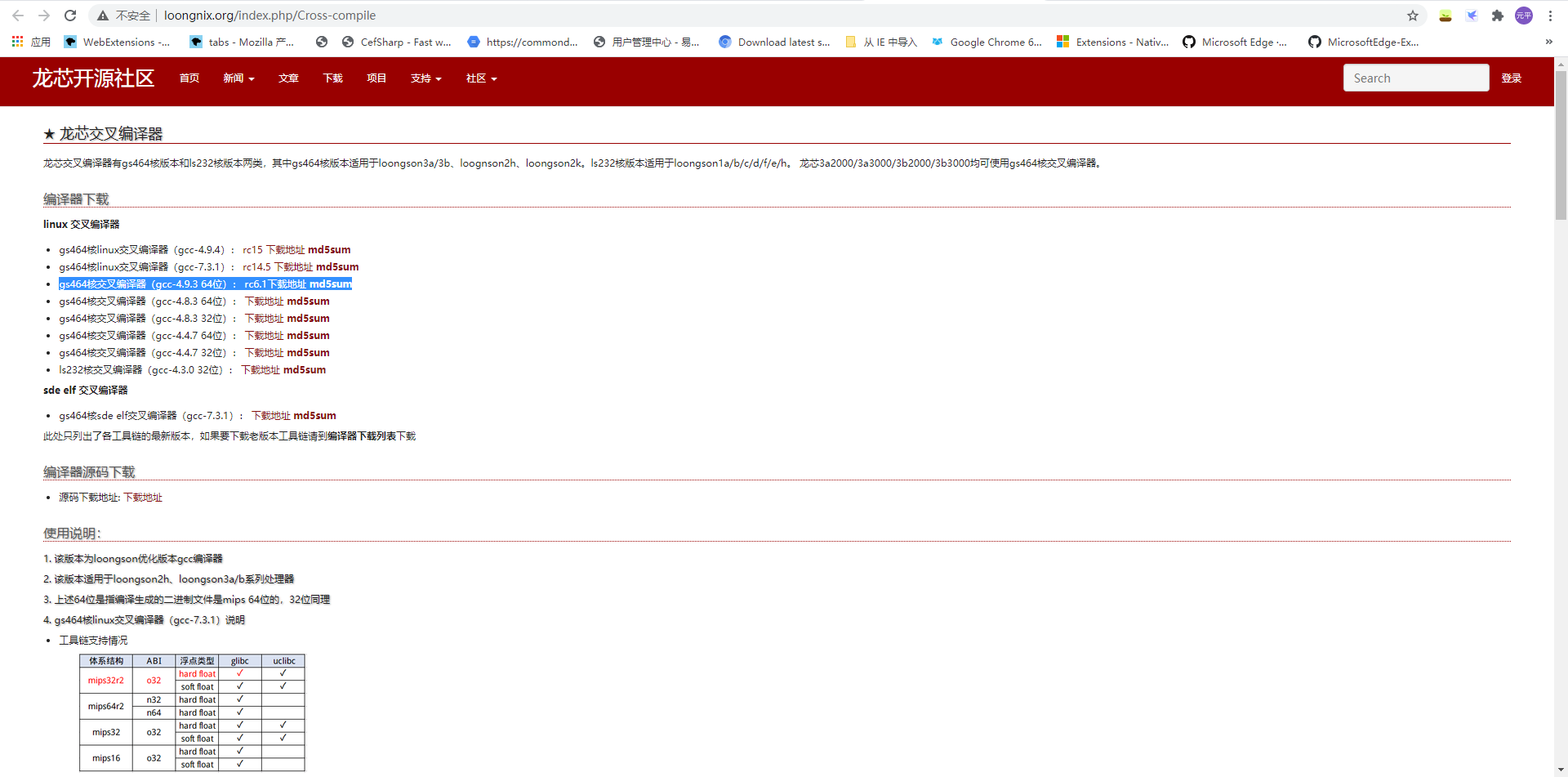Click md5sum for gcc-4.9.3 64位
This screenshot has width=1568, height=777.
point(331,284)
